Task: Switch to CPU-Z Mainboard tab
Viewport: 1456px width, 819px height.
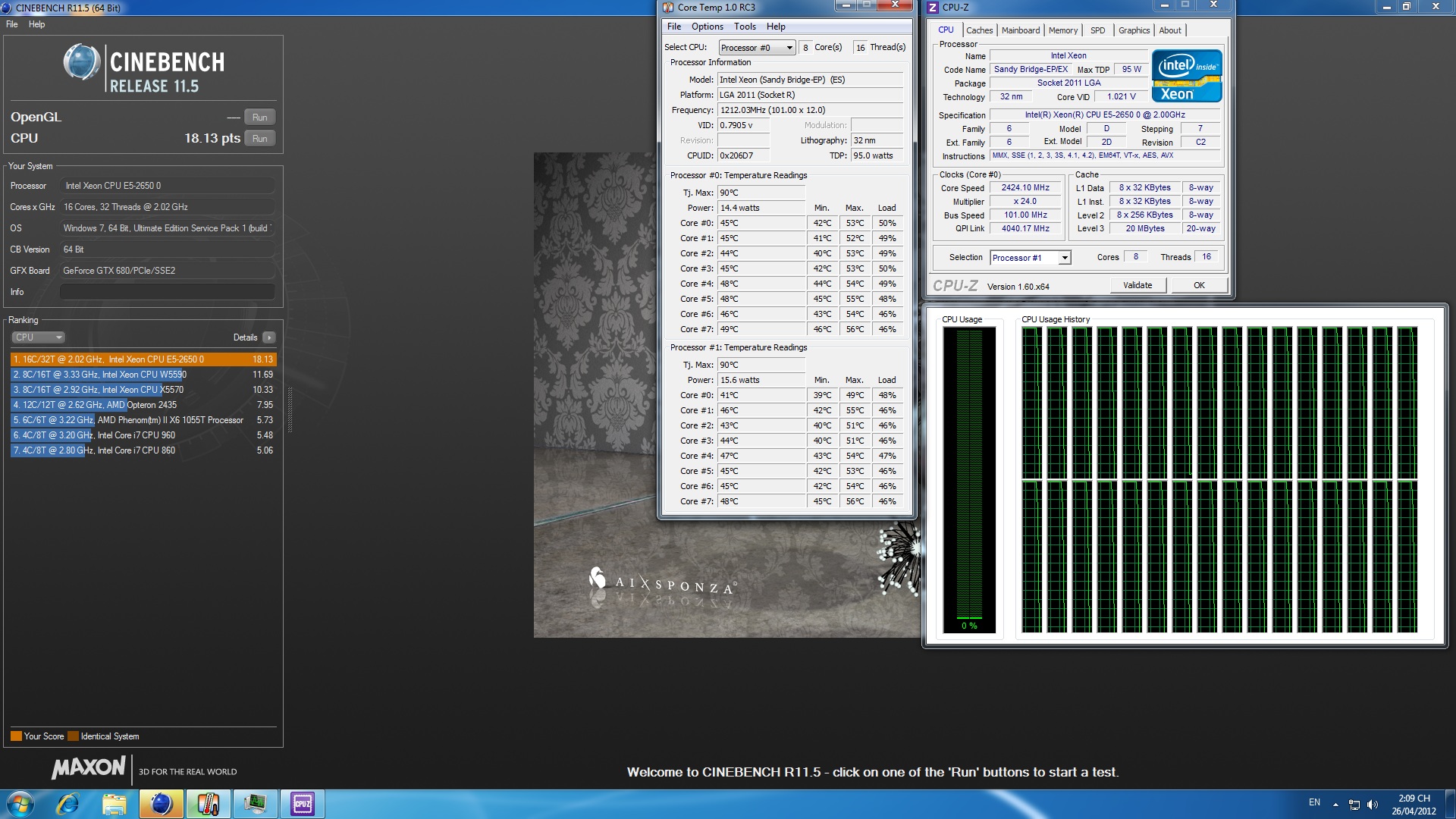Action: coord(1021,30)
